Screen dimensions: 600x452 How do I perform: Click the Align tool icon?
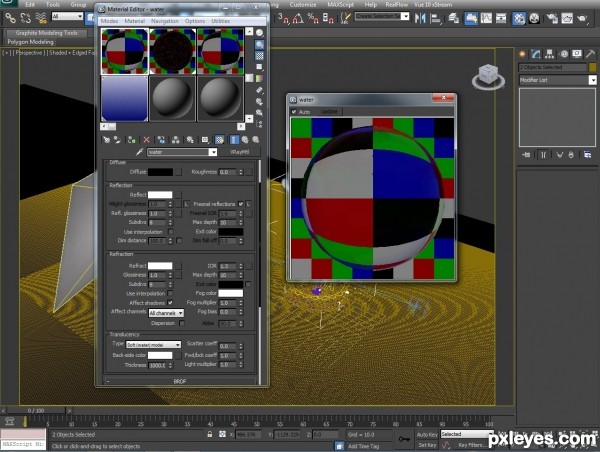point(435,18)
